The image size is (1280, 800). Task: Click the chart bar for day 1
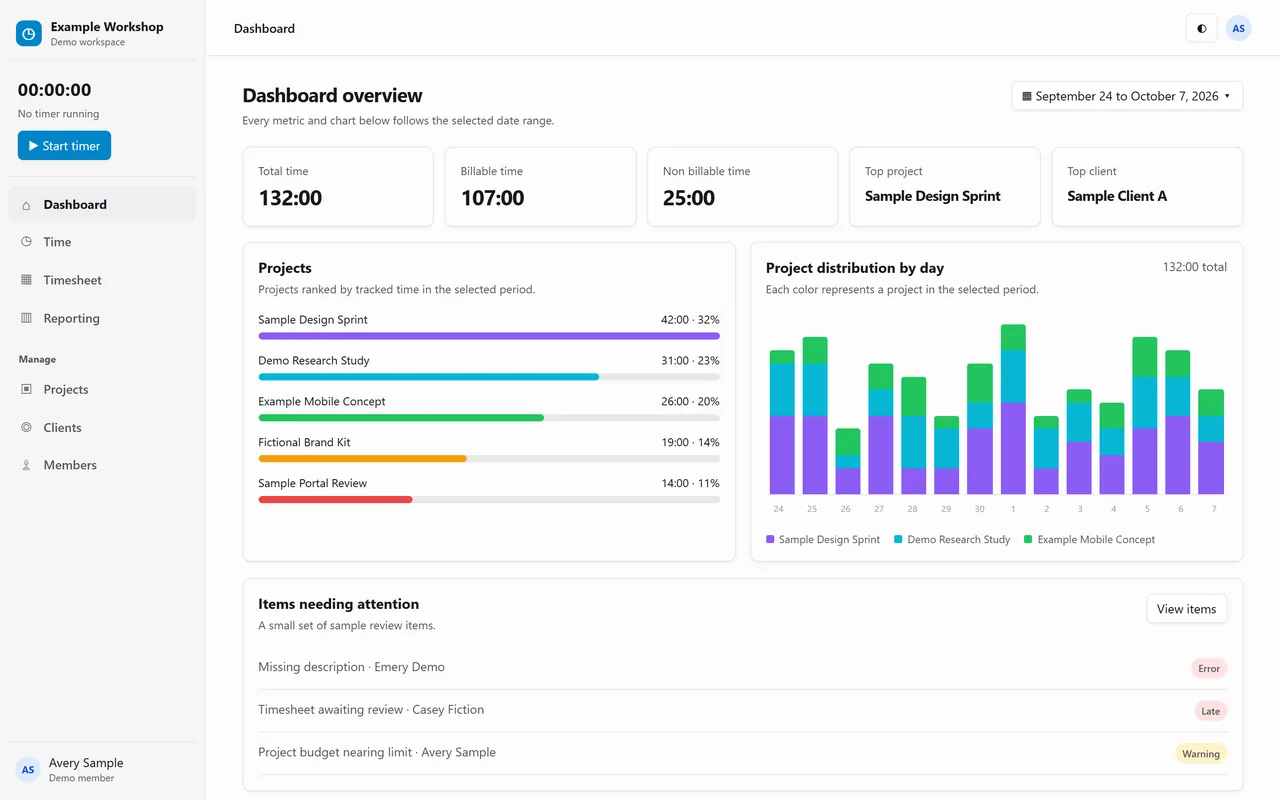(x=1013, y=409)
